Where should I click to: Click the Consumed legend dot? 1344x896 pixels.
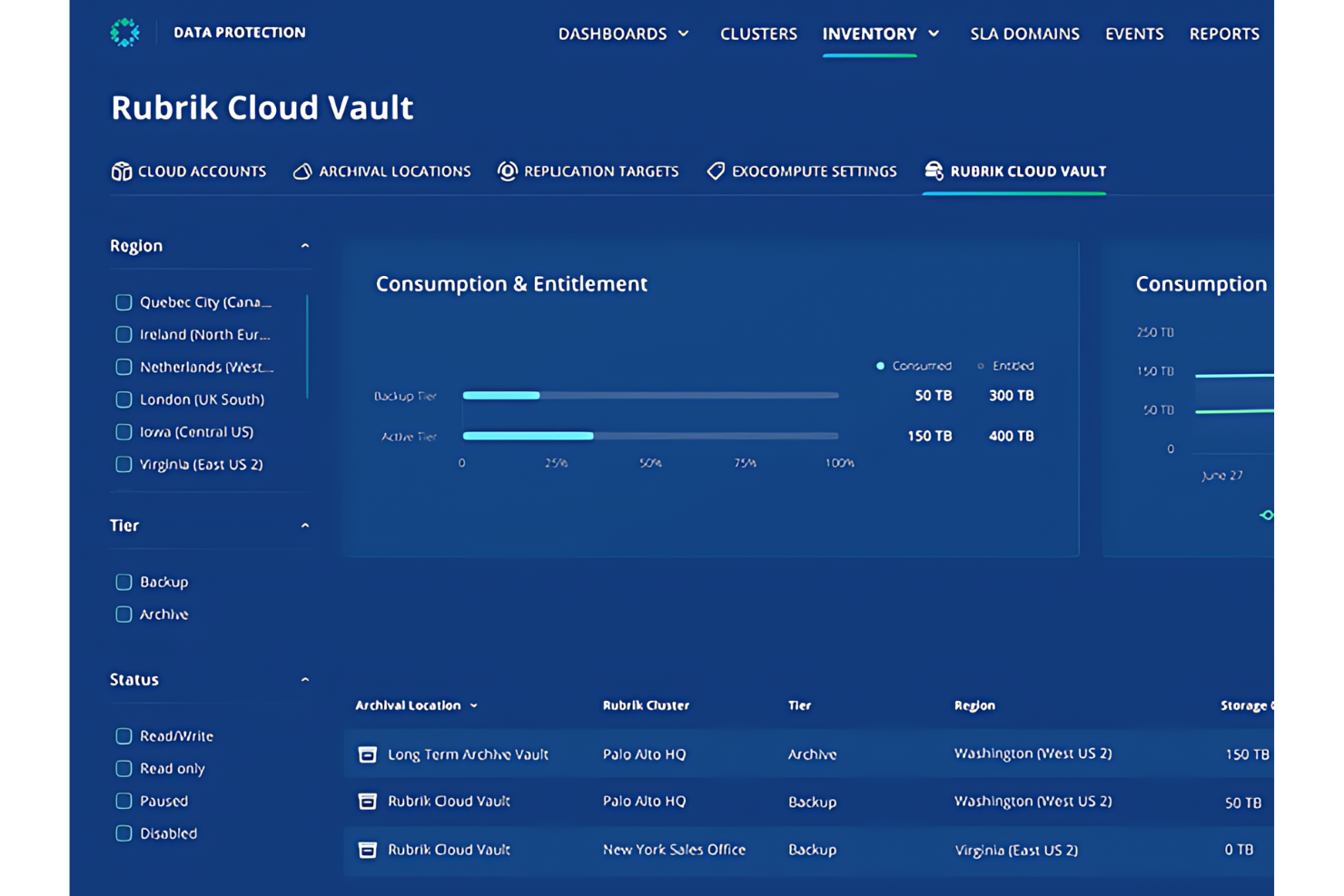(x=880, y=366)
